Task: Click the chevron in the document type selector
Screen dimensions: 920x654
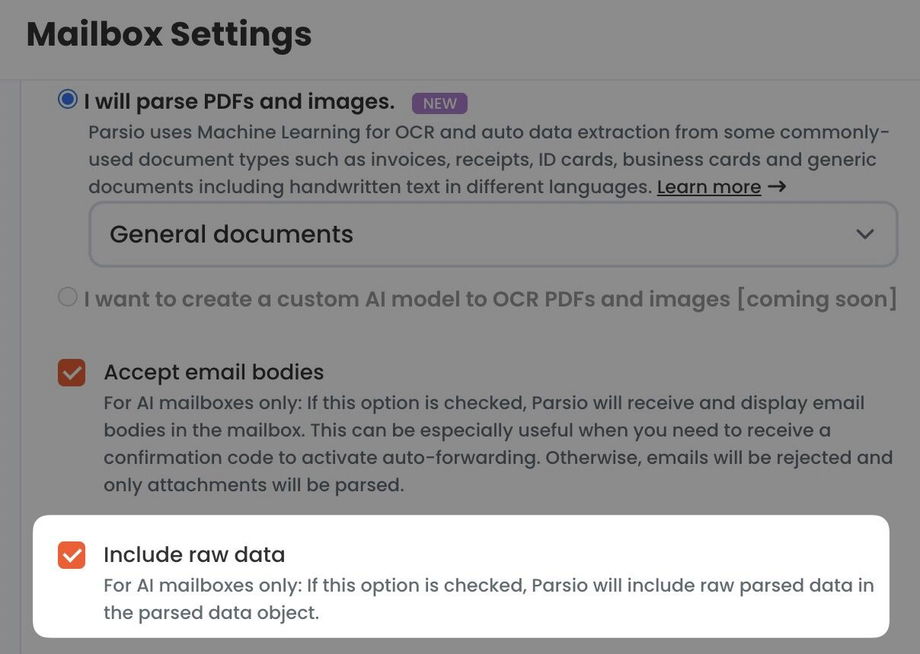Action: [x=865, y=234]
